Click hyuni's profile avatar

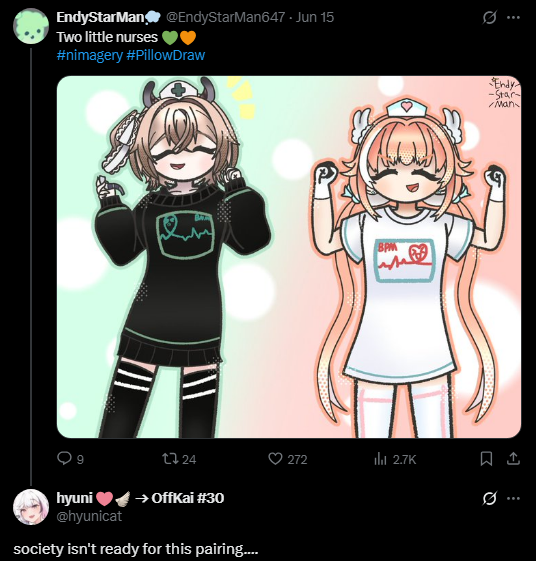[x=31, y=507]
